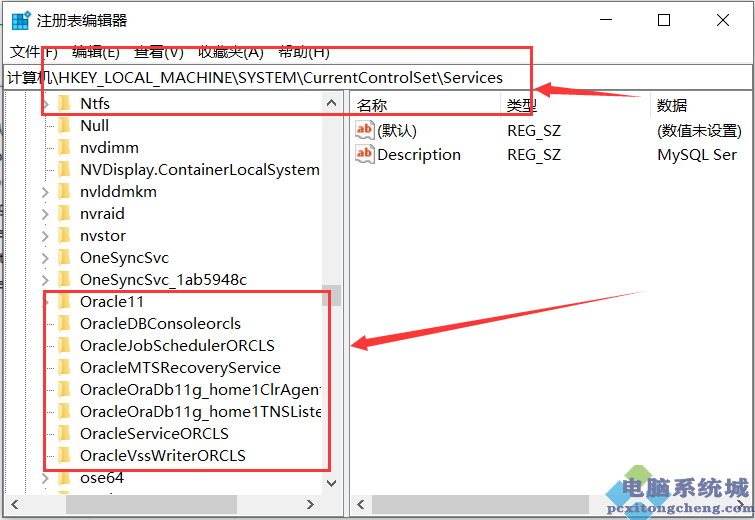
Task: Select the Null key name
Action: tap(94, 126)
